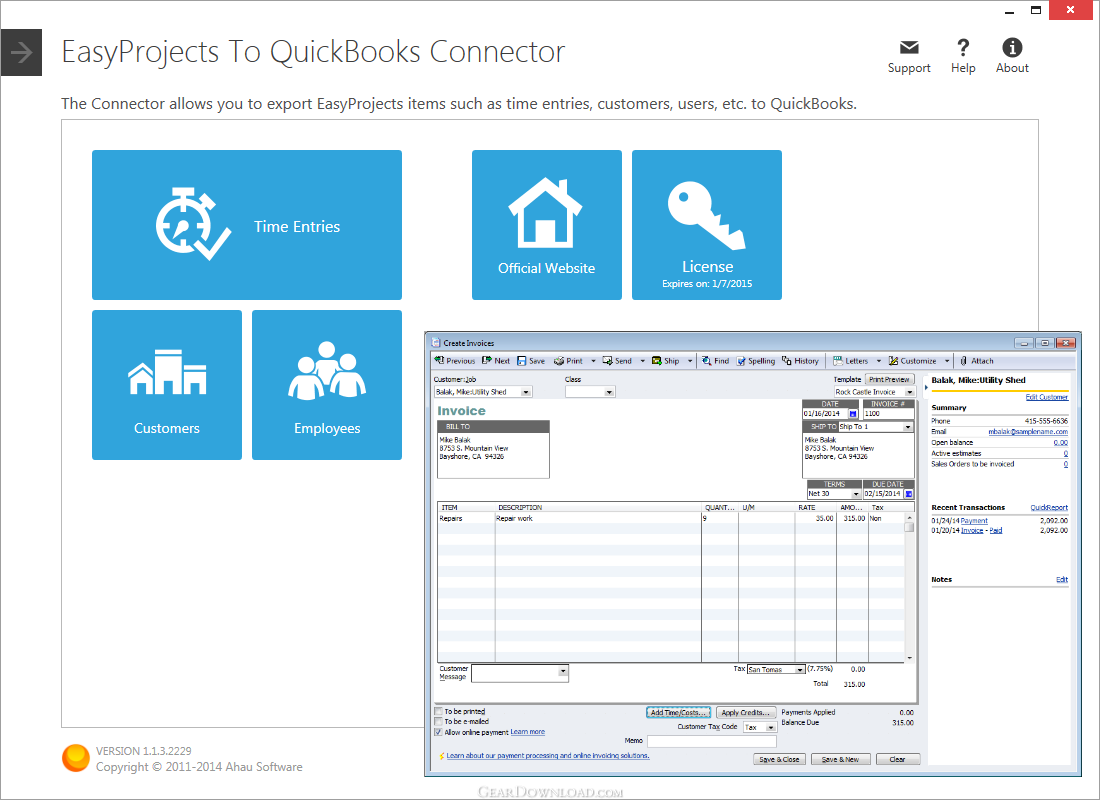Click Attach paperclip in invoice toolbar

(977, 361)
